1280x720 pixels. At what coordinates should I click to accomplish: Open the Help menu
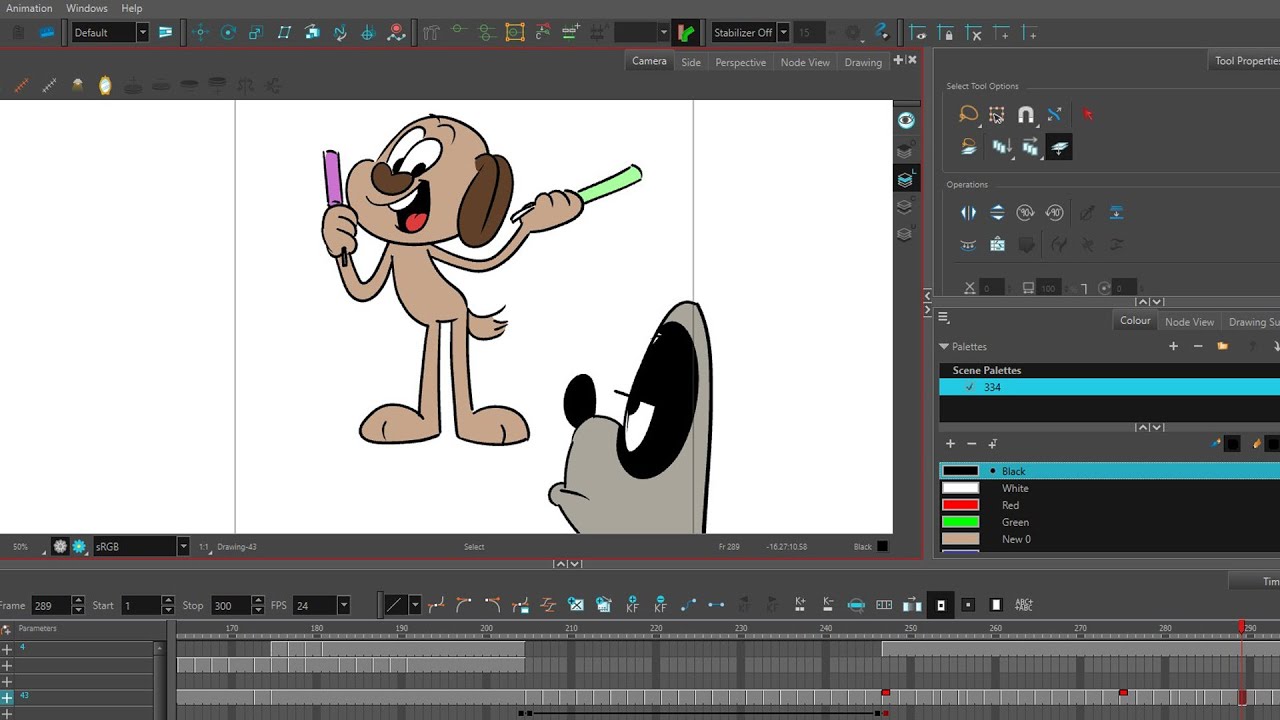132,8
